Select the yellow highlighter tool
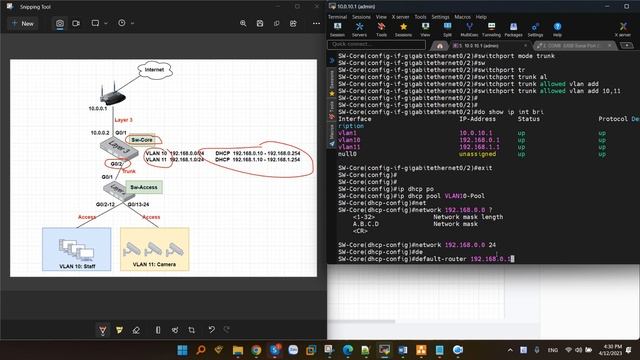 pyautogui.click(x=119, y=330)
